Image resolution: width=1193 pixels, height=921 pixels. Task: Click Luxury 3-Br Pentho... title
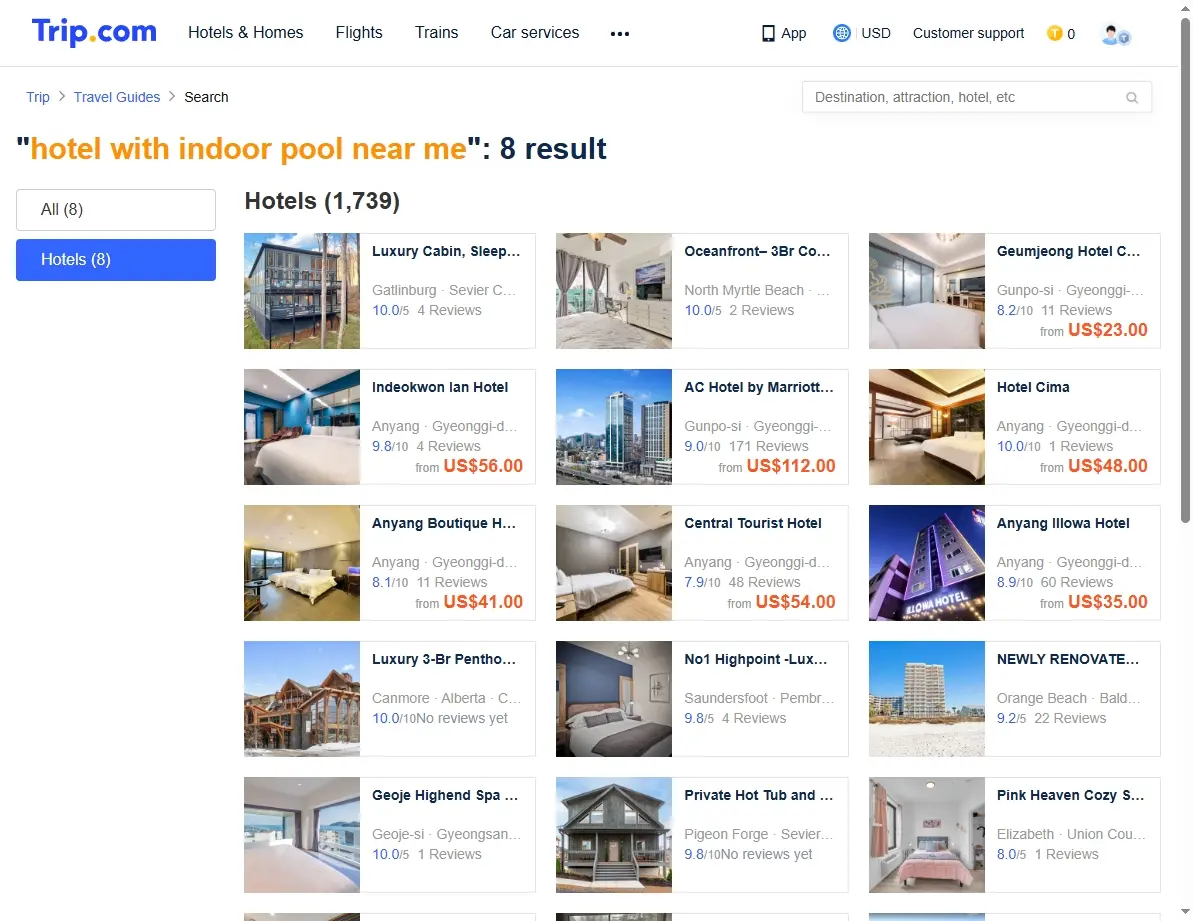tap(444, 660)
